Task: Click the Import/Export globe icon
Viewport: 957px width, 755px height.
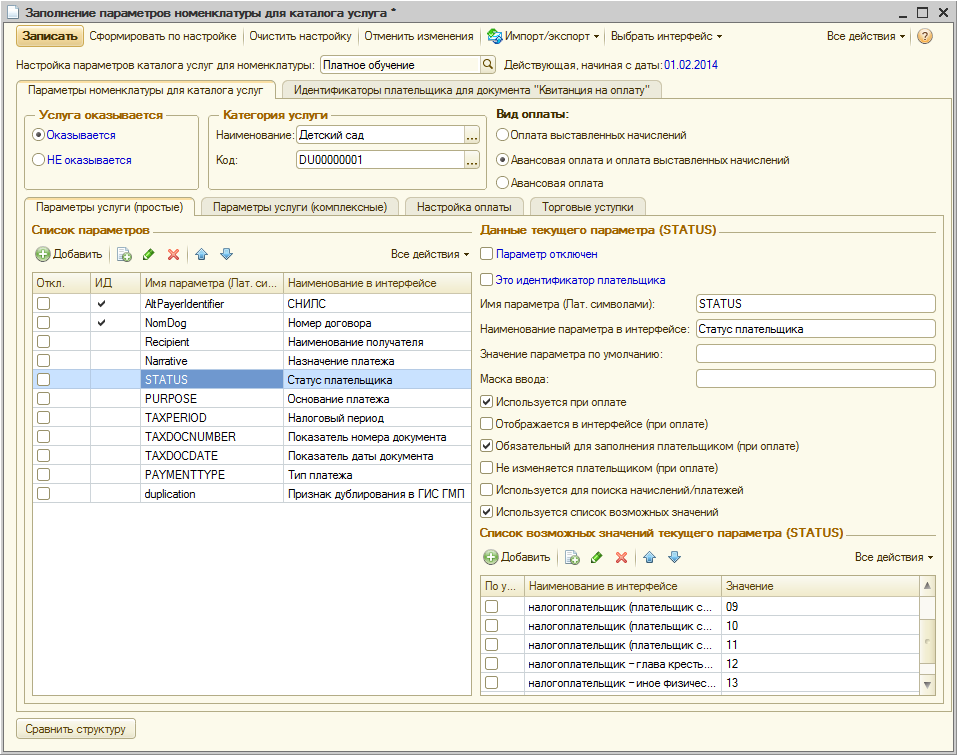Action: [x=494, y=37]
